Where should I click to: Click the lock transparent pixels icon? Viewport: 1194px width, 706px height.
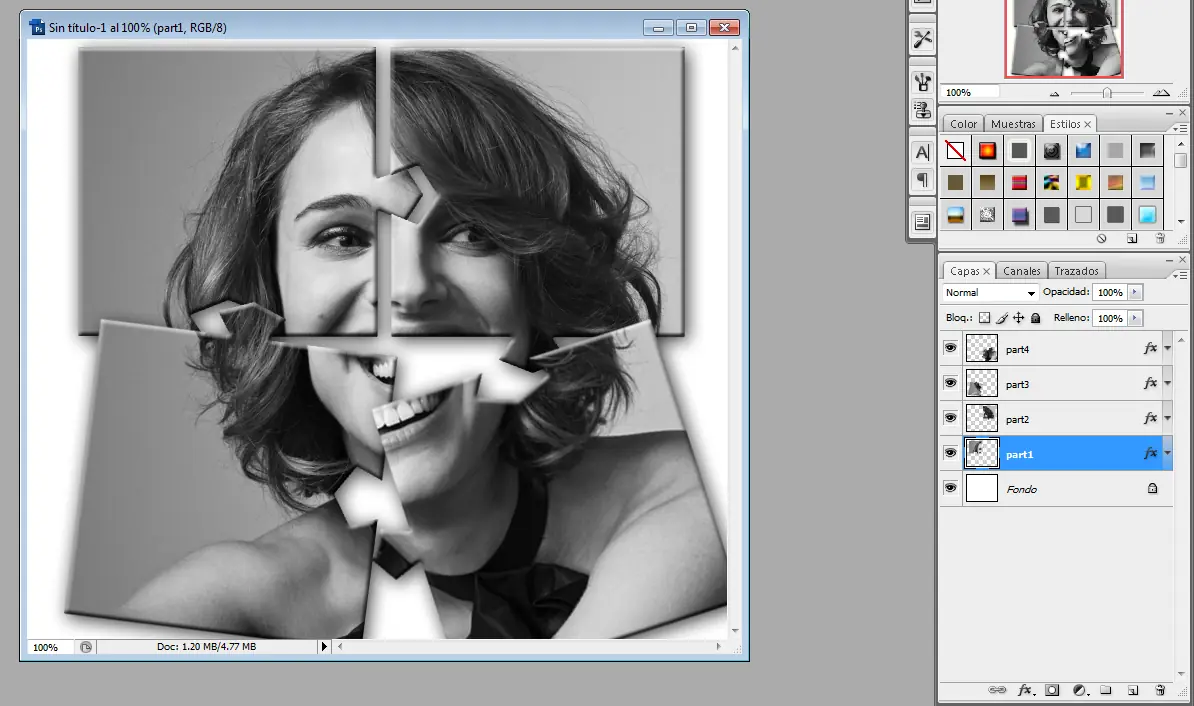tap(984, 318)
